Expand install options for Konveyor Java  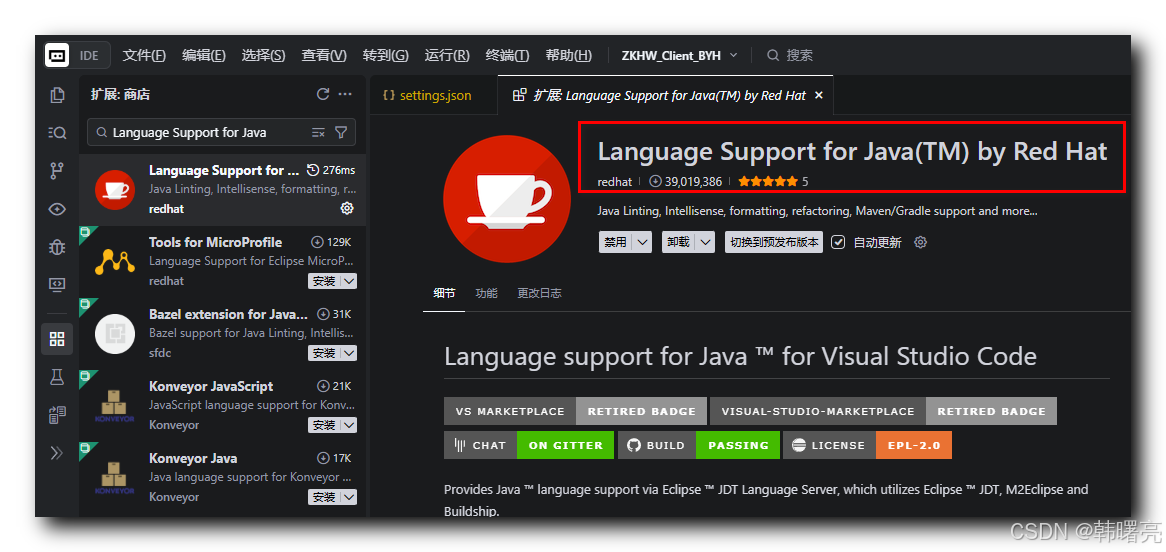(349, 497)
